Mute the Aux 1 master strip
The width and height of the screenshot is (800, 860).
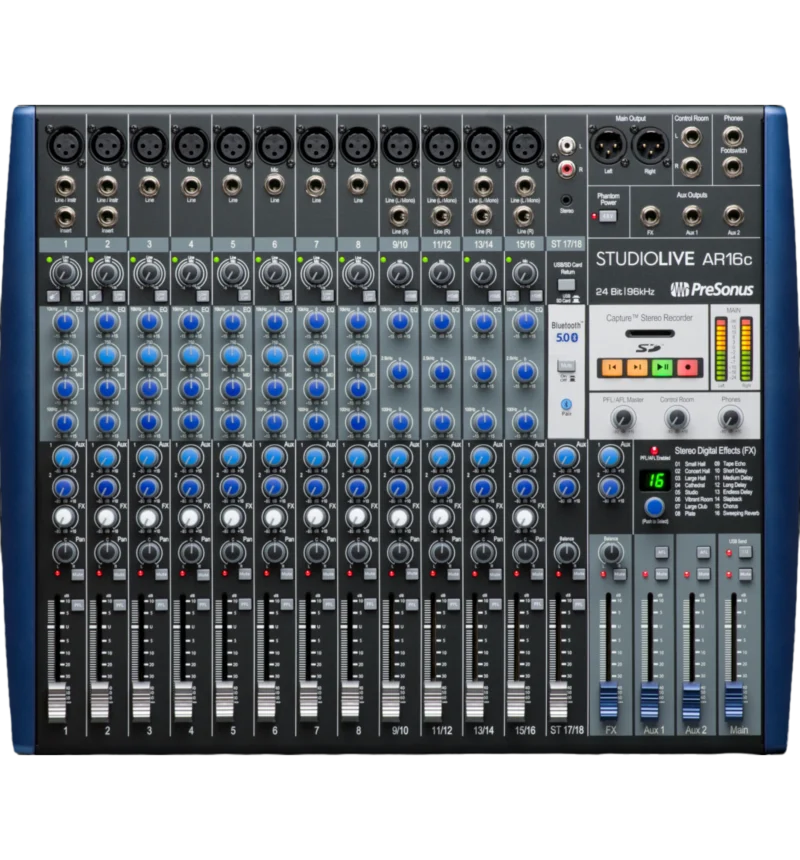(x=661, y=575)
